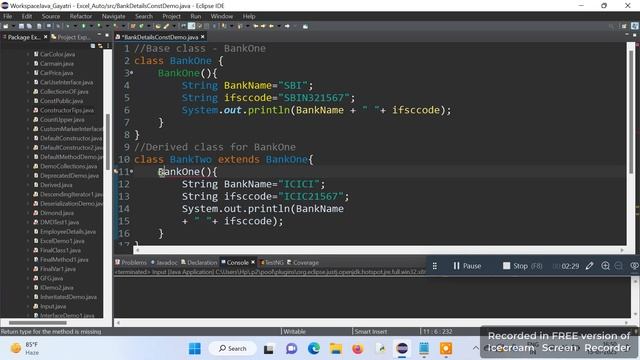Click the New Java Class green icon
This screenshot has height=360, width=640.
pyautogui.click(x=141, y=26)
